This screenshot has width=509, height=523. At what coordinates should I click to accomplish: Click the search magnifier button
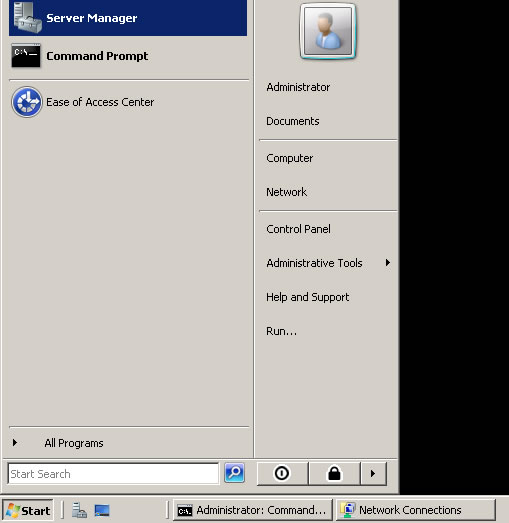[234, 473]
